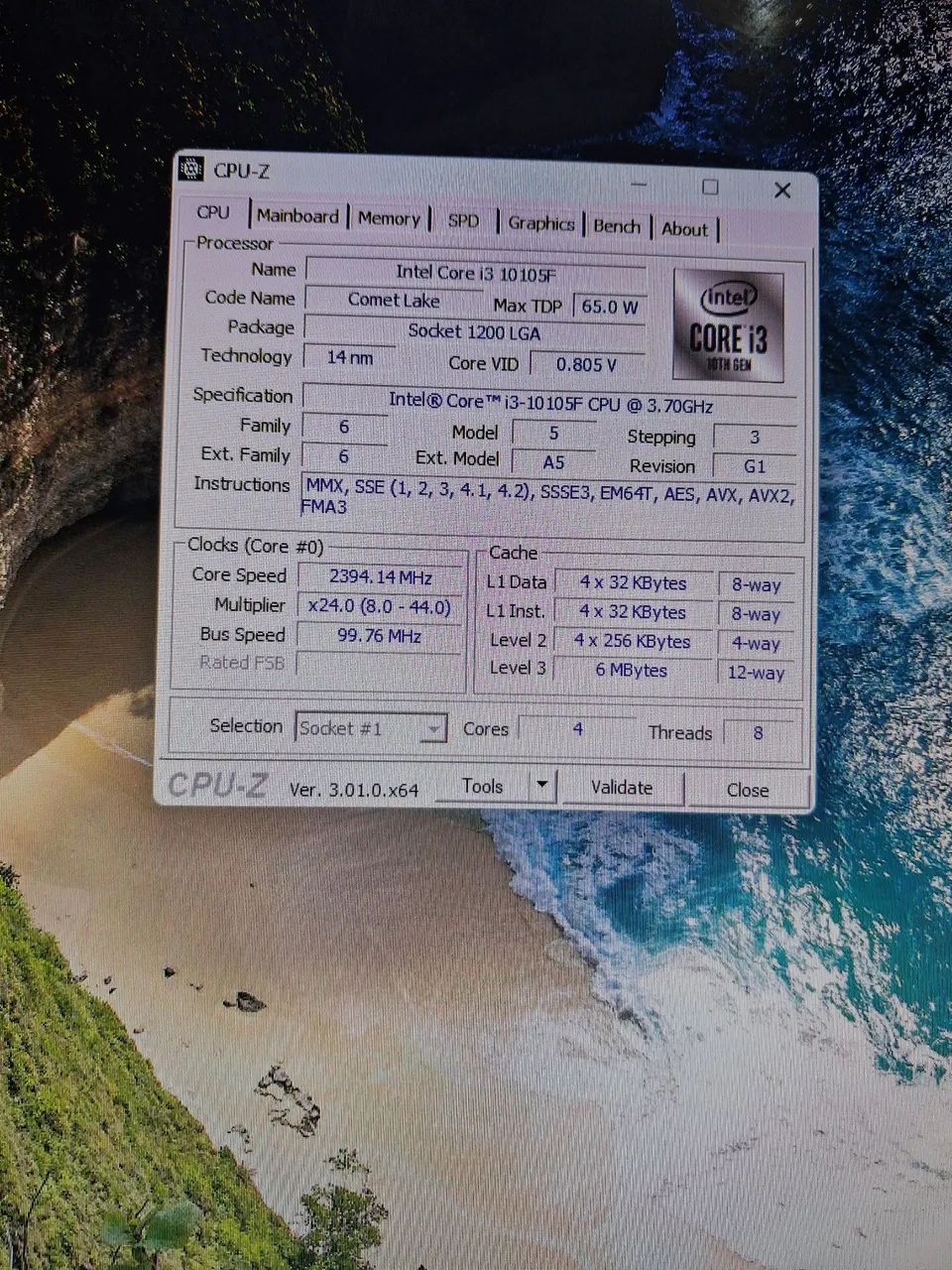The width and height of the screenshot is (952, 1270).
Task: Open the Tools dropdown arrow
Action: [x=542, y=787]
